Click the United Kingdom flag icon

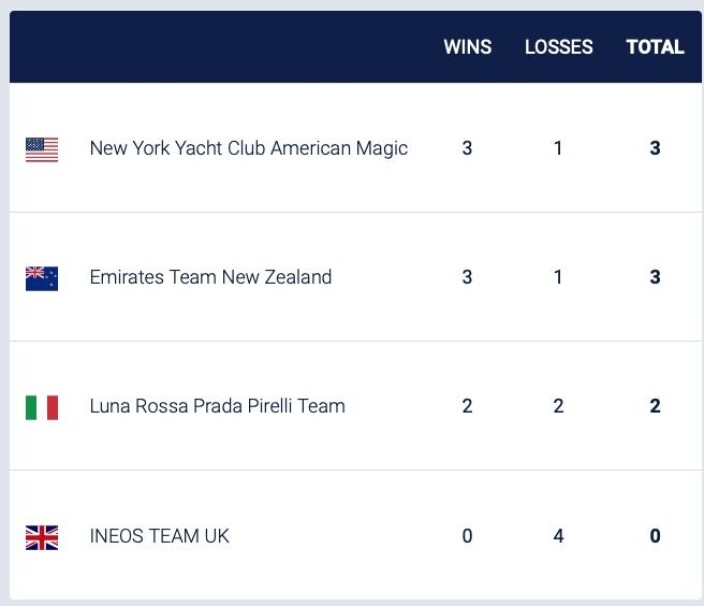click(x=42, y=537)
